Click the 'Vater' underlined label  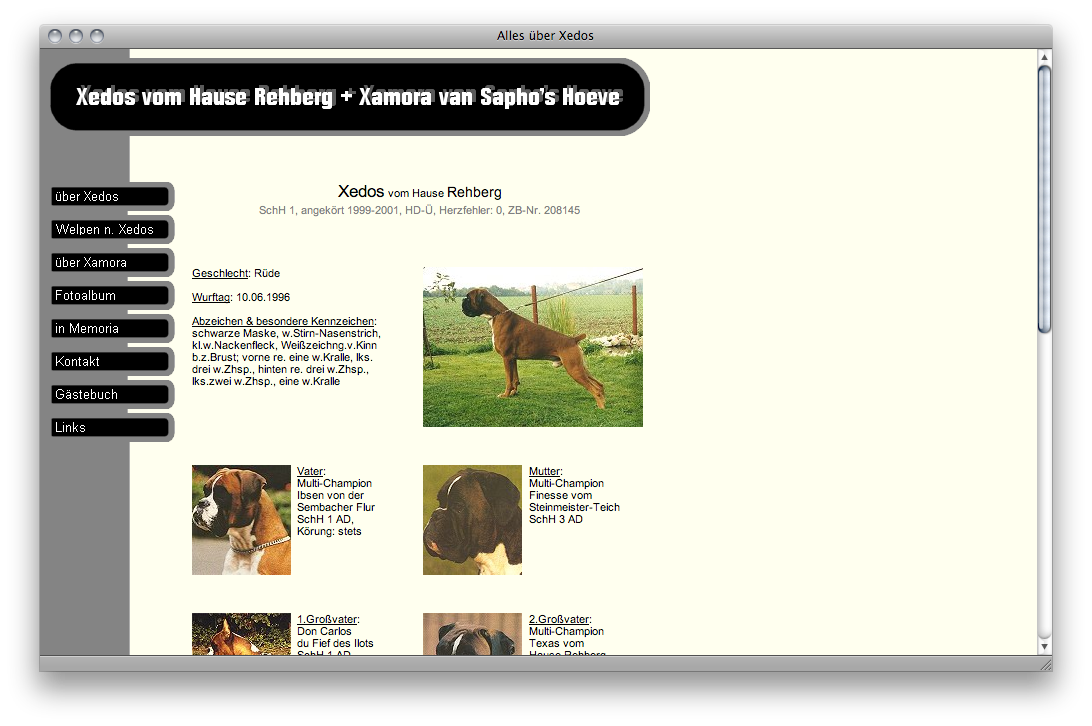point(310,472)
